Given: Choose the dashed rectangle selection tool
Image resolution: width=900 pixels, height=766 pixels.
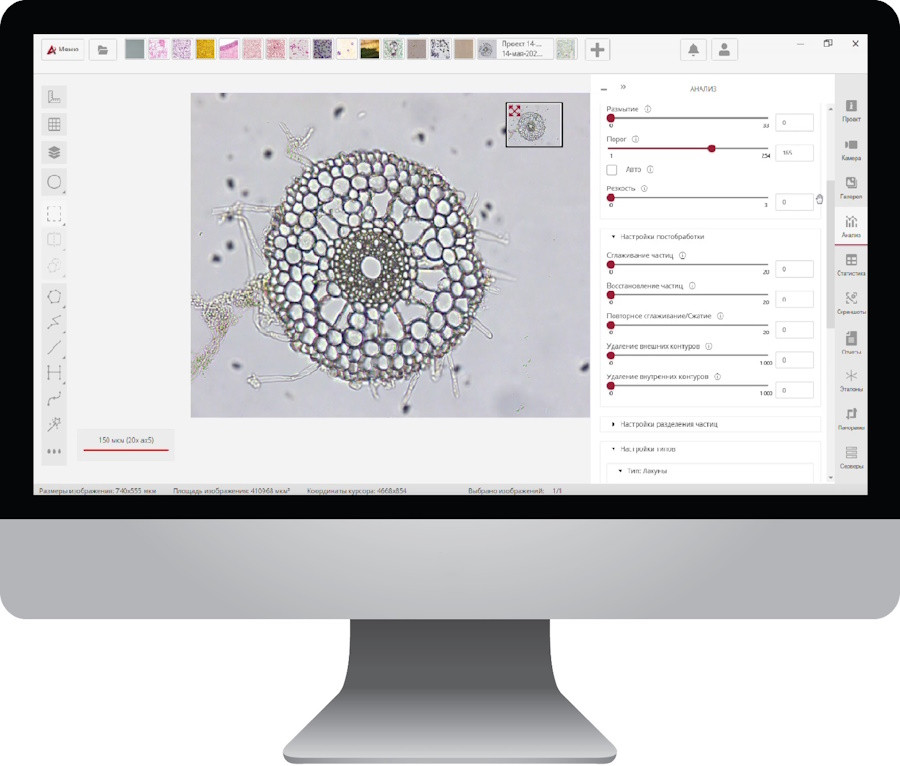Looking at the screenshot, I should (x=54, y=213).
